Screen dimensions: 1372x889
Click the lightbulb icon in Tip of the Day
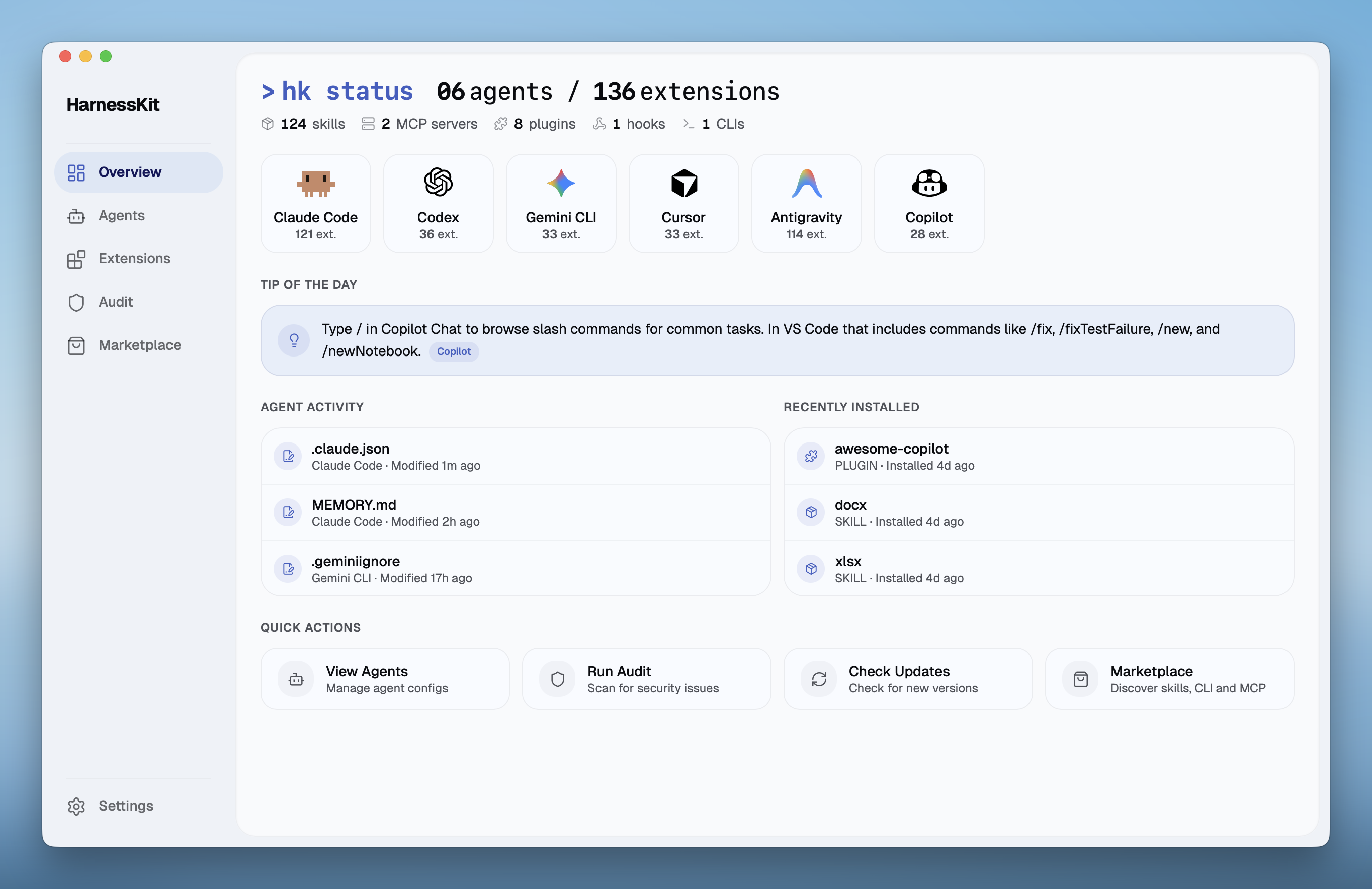click(x=294, y=340)
